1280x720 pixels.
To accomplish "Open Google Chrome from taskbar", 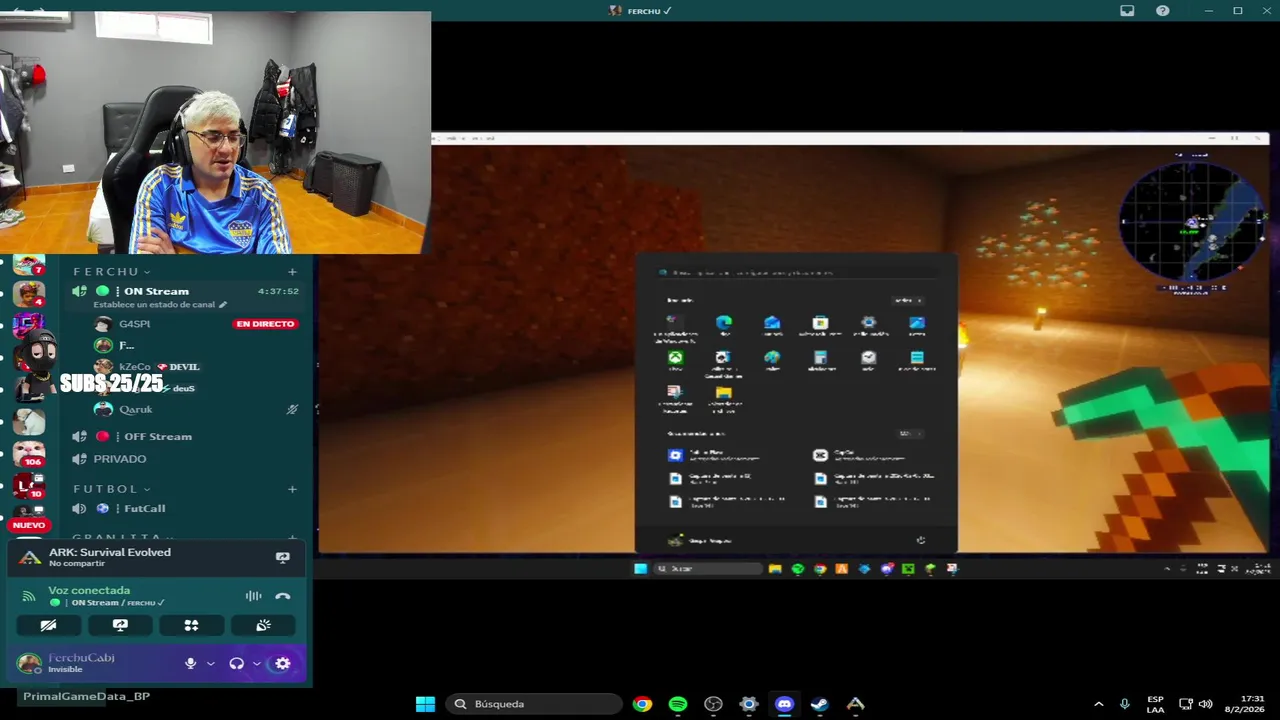I will [642, 704].
